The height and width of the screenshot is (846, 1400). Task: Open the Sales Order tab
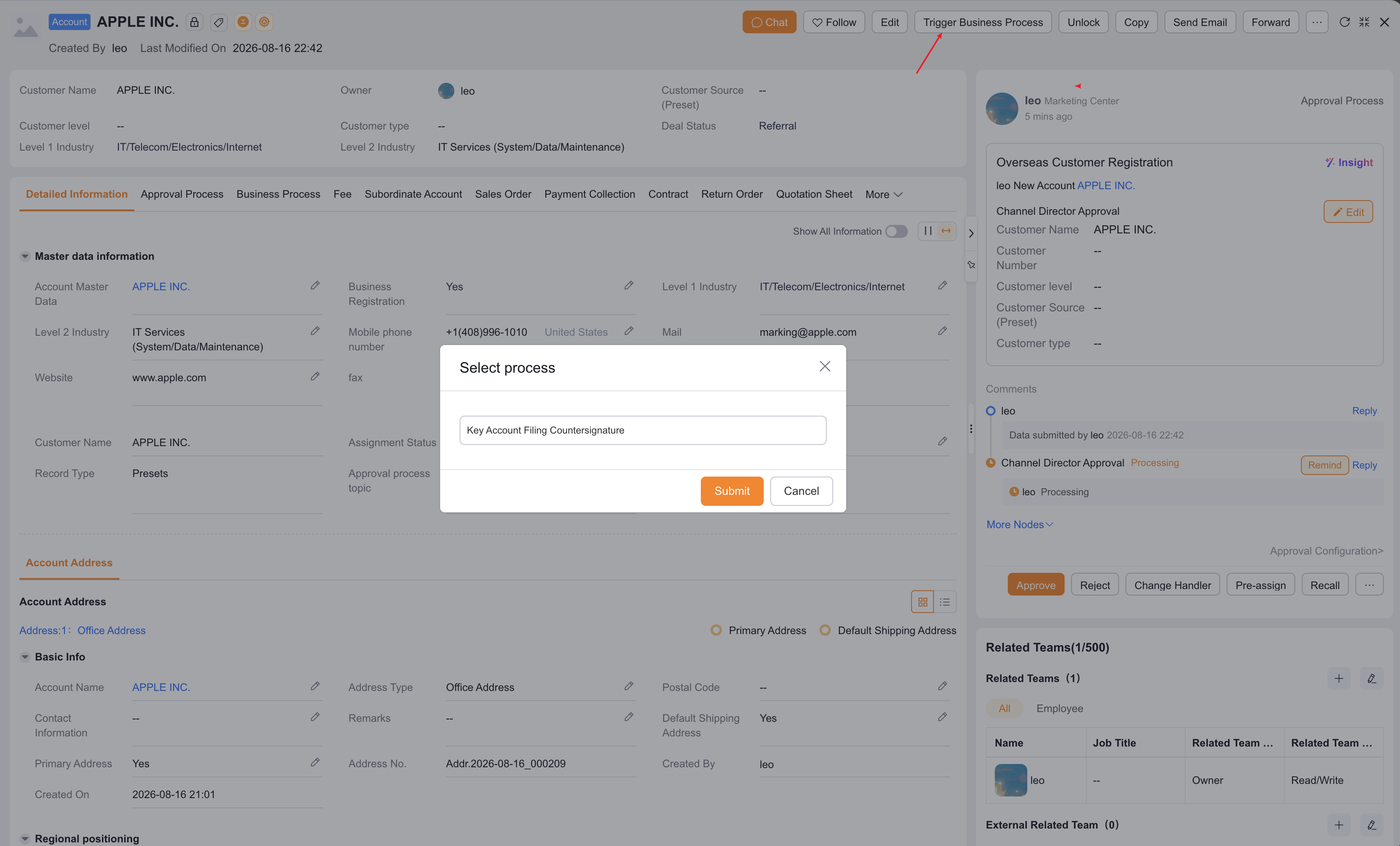pos(503,194)
